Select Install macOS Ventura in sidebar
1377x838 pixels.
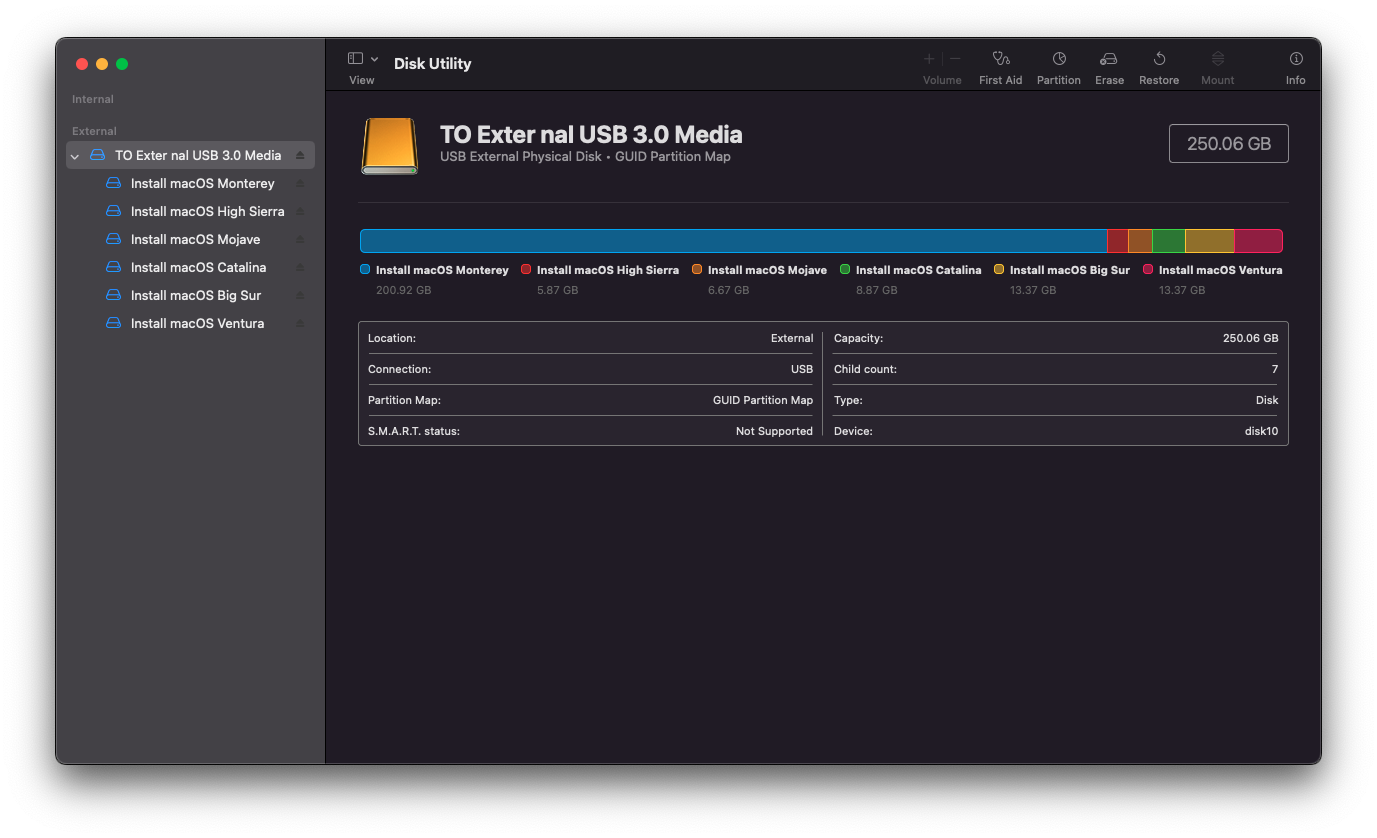(x=190, y=323)
